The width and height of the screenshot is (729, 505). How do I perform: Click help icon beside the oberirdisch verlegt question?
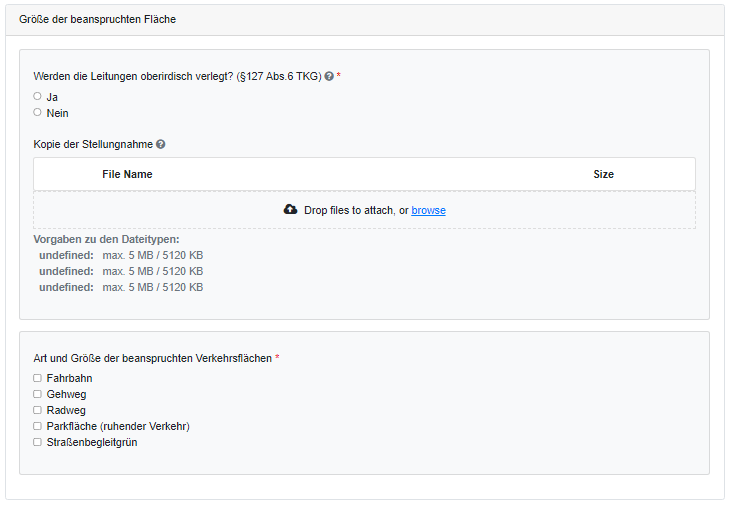click(x=329, y=76)
